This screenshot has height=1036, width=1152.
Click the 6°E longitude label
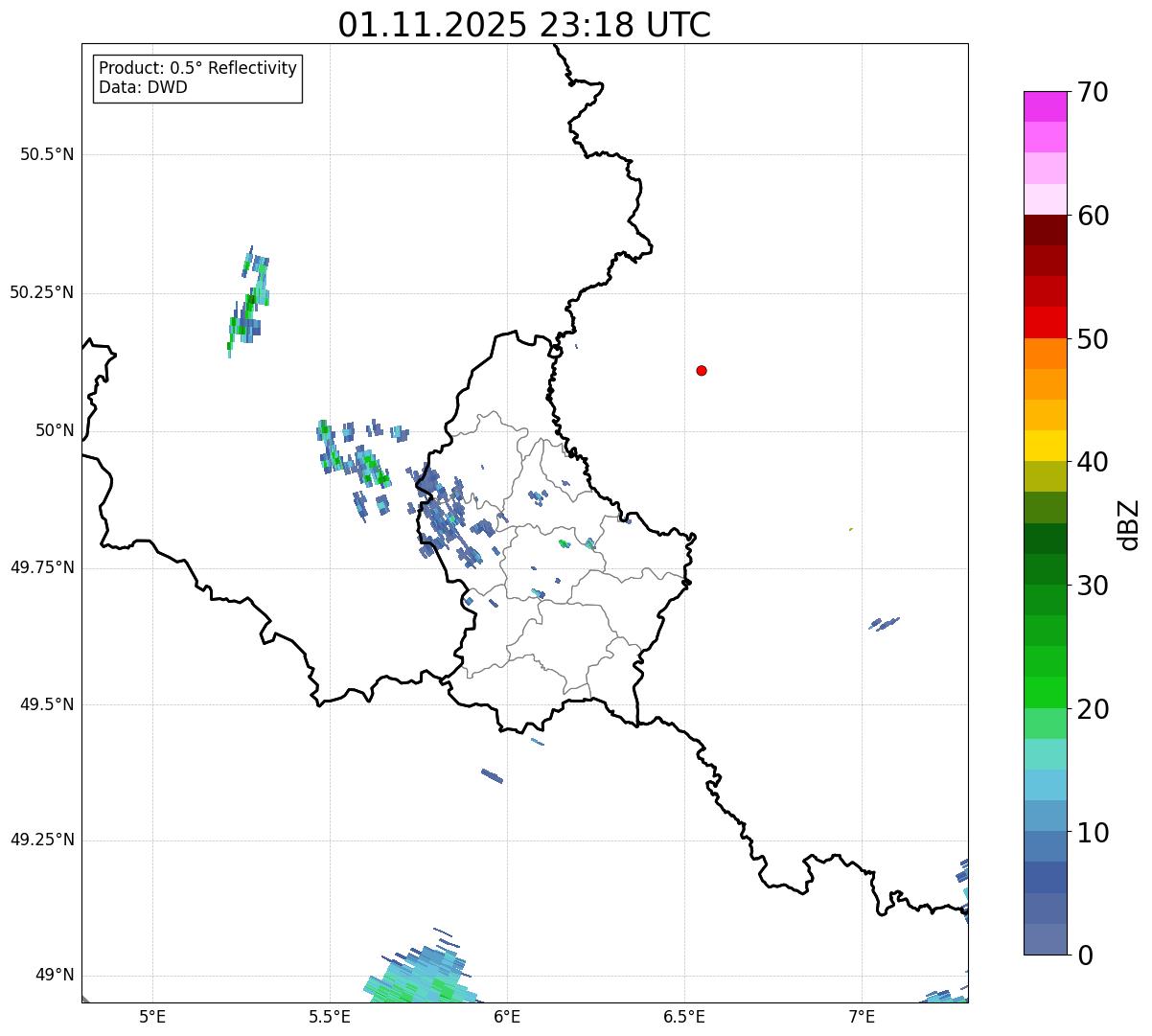[x=507, y=1016]
